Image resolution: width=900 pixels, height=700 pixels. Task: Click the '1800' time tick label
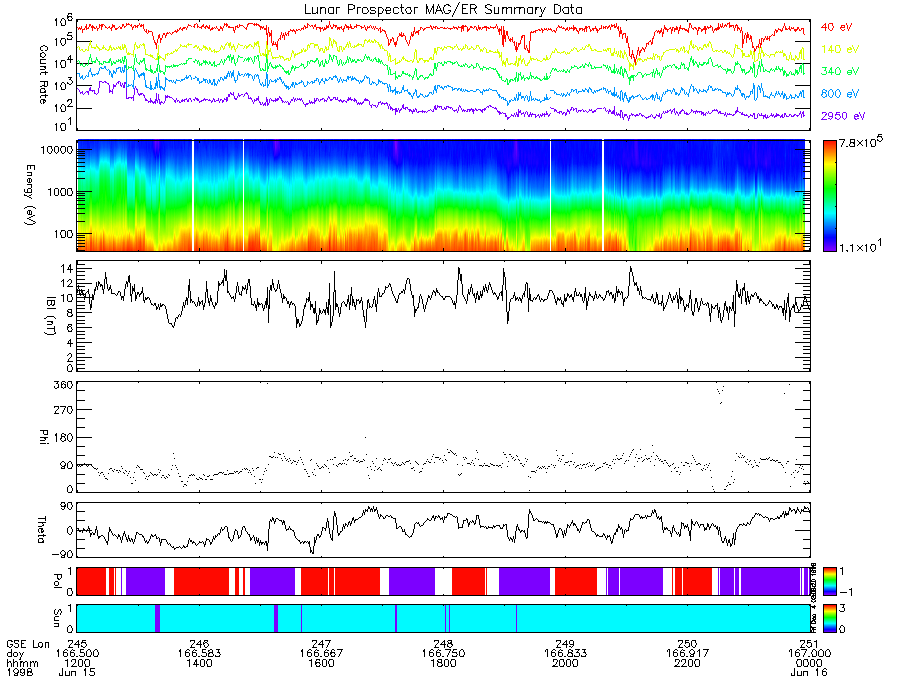(x=443, y=663)
